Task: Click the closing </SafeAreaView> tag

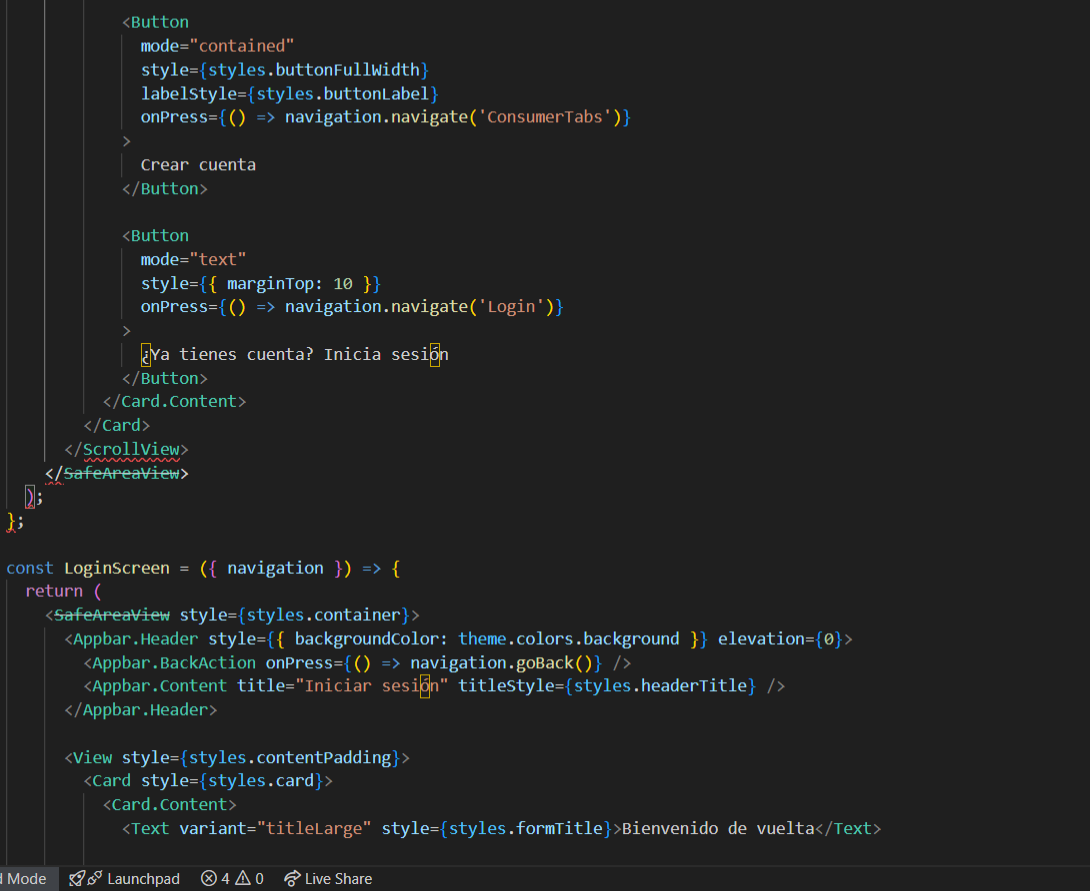Action: coord(117,473)
